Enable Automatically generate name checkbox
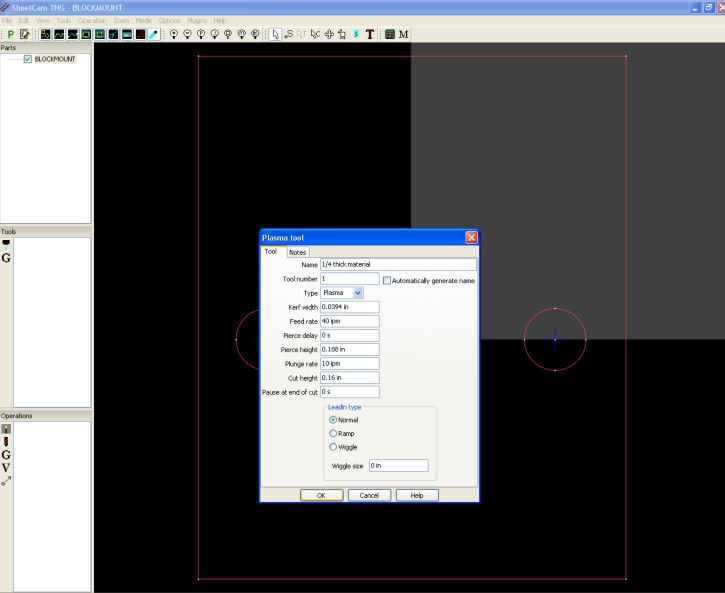 tap(387, 281)
